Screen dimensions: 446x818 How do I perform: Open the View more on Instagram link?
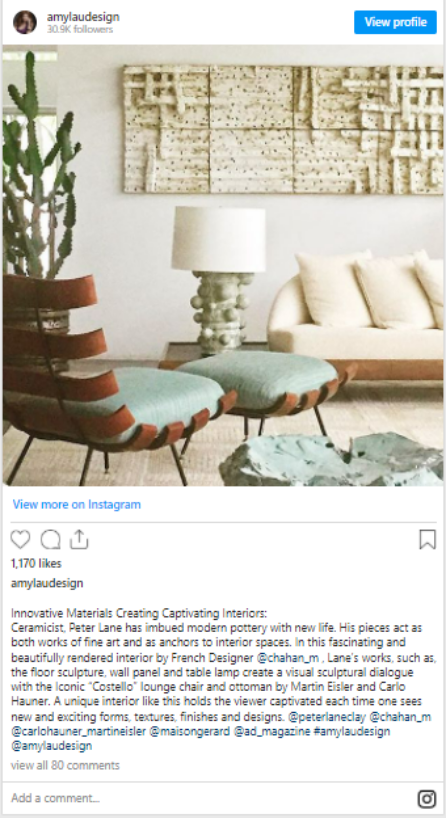[77, 504]
